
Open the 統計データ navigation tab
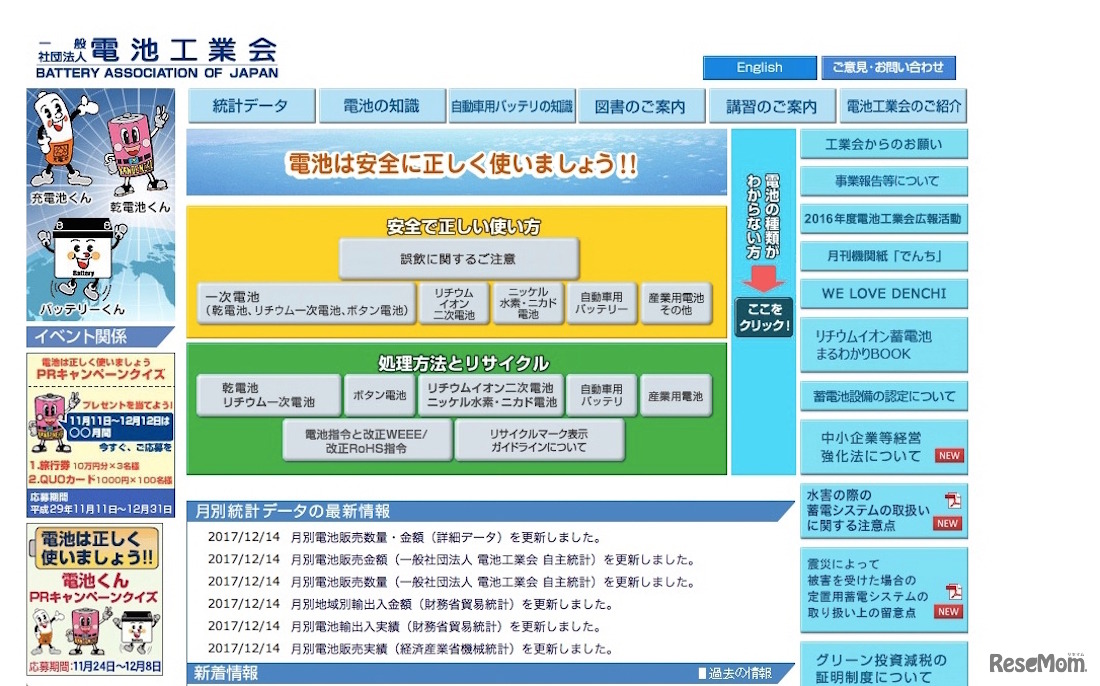coord(251,106)
